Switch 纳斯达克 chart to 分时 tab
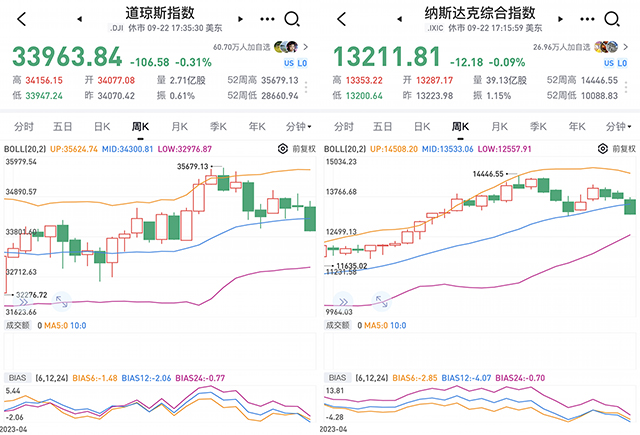Image resolution: width=640 pixels, height=435 pixels. point(344,127)
